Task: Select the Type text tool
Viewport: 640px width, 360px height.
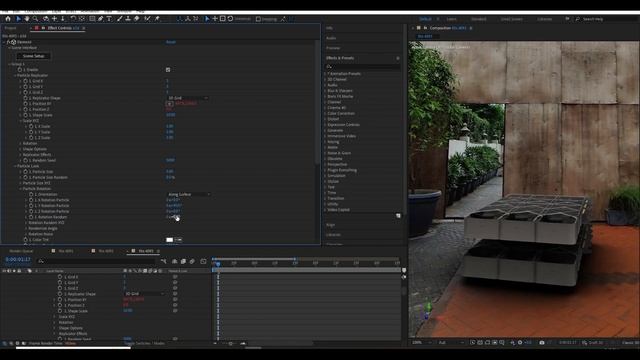Action: point(109,19)
